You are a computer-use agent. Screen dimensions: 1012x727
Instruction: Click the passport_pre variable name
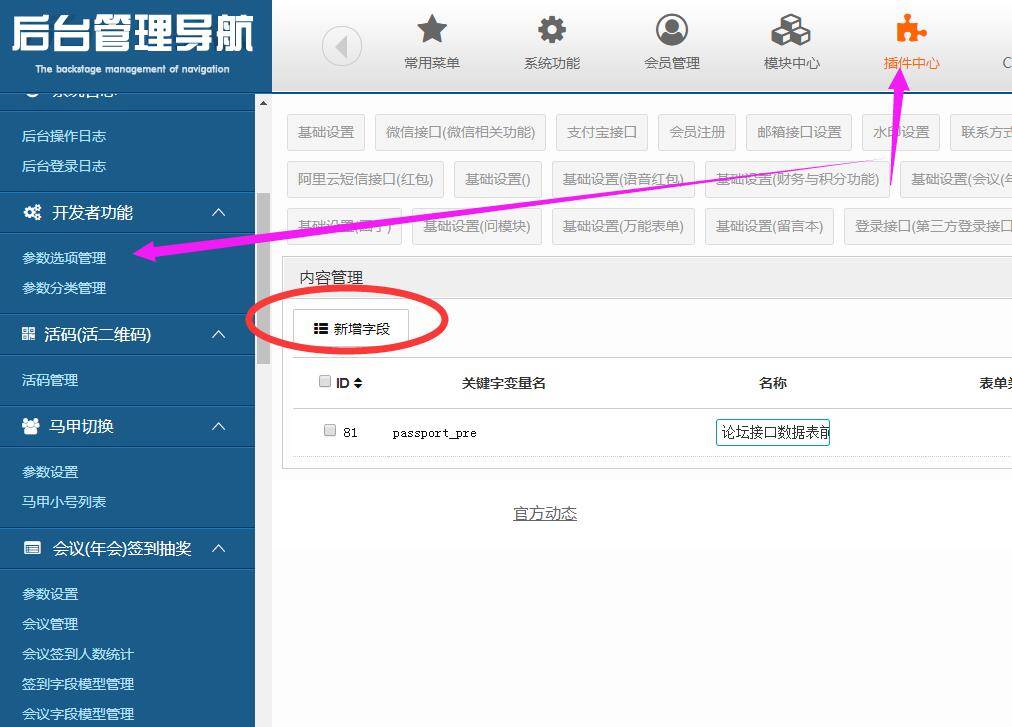click(x=434, y=433)
